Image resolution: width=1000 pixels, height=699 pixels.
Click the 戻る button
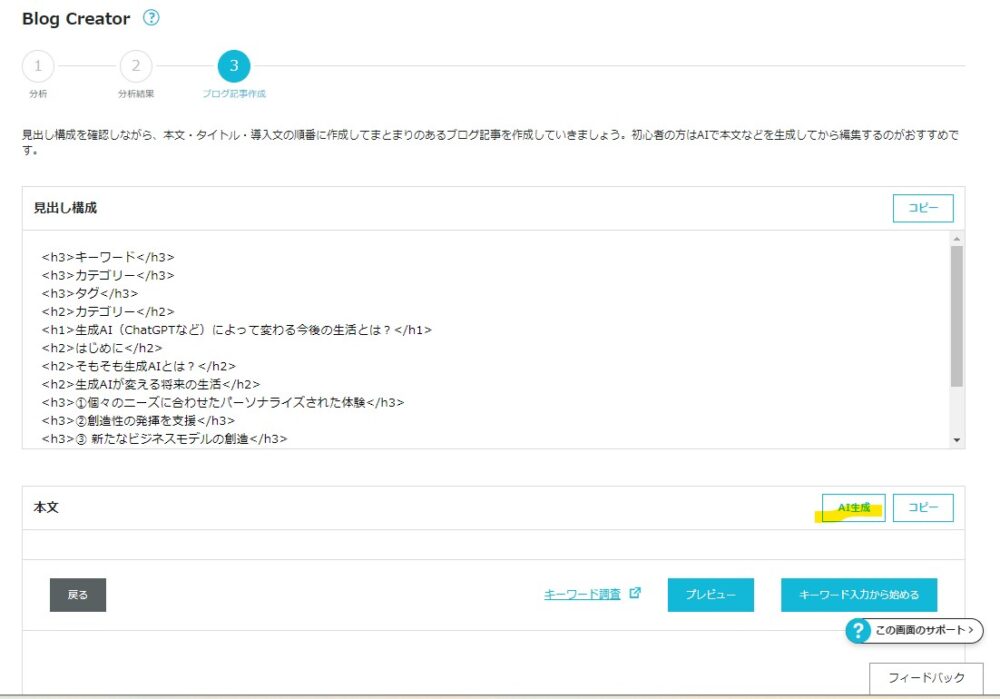click(x=78, y=594)
